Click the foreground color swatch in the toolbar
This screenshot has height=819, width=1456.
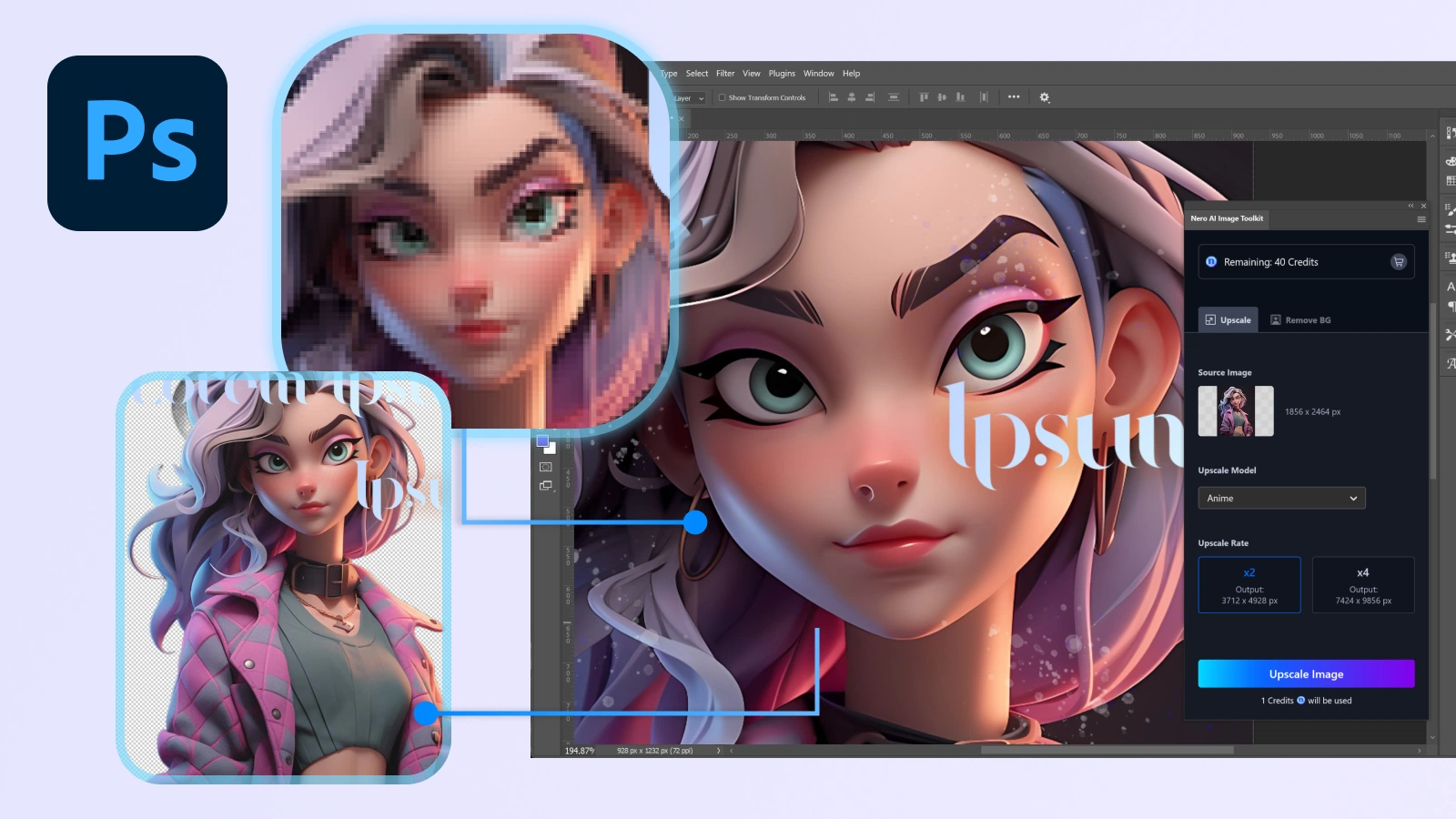click(x=543, y=440)
